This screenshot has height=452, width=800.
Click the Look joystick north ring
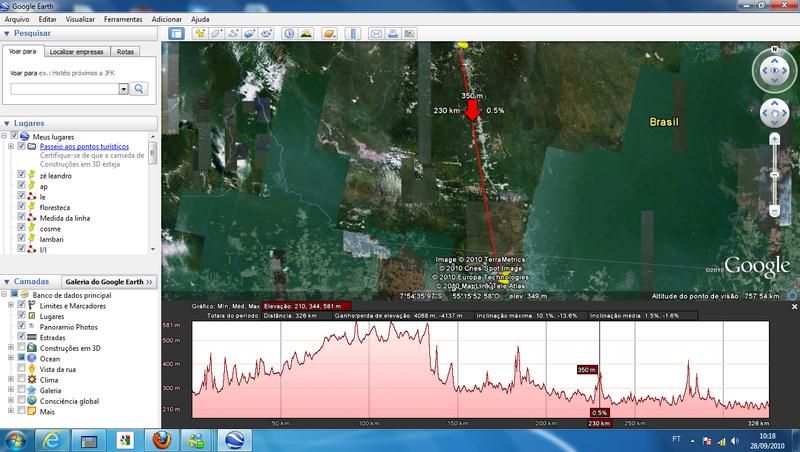click(774, 49)
